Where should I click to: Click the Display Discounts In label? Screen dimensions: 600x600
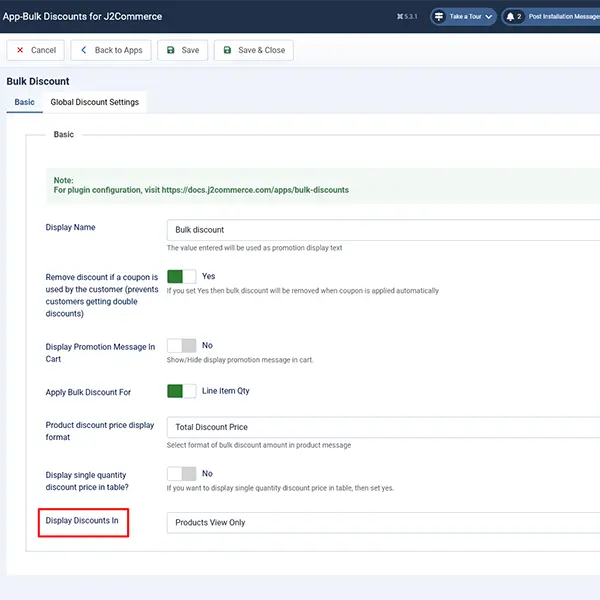(82, 520)
